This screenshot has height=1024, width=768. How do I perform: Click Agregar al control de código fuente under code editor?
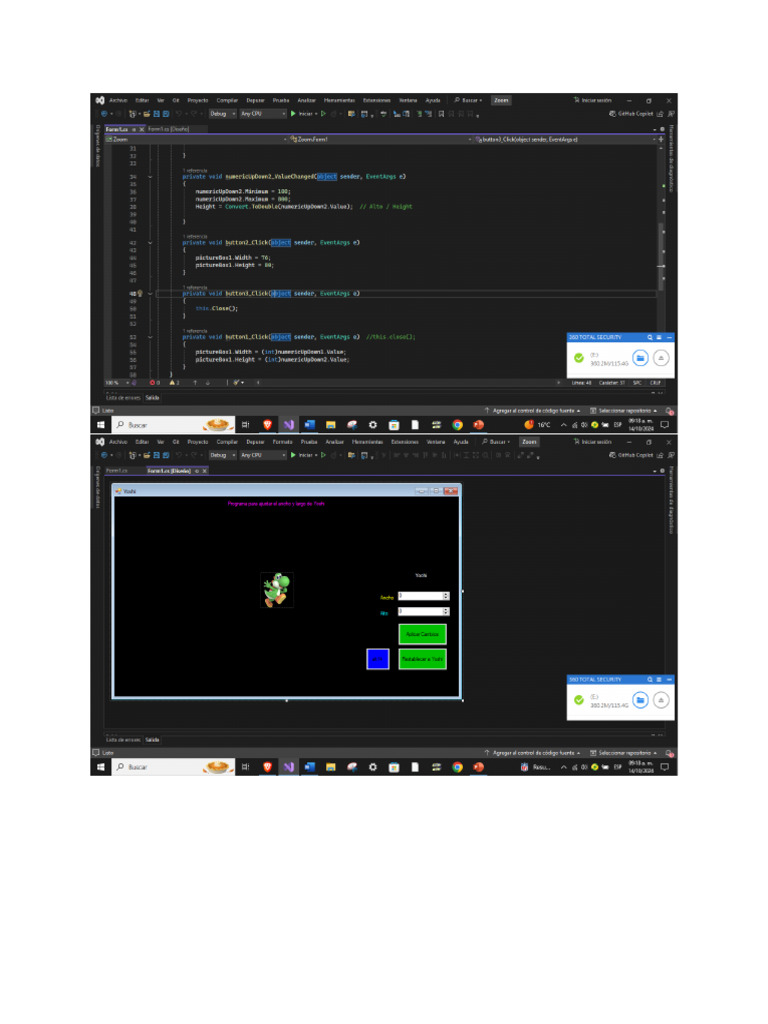tap(532, 411)
